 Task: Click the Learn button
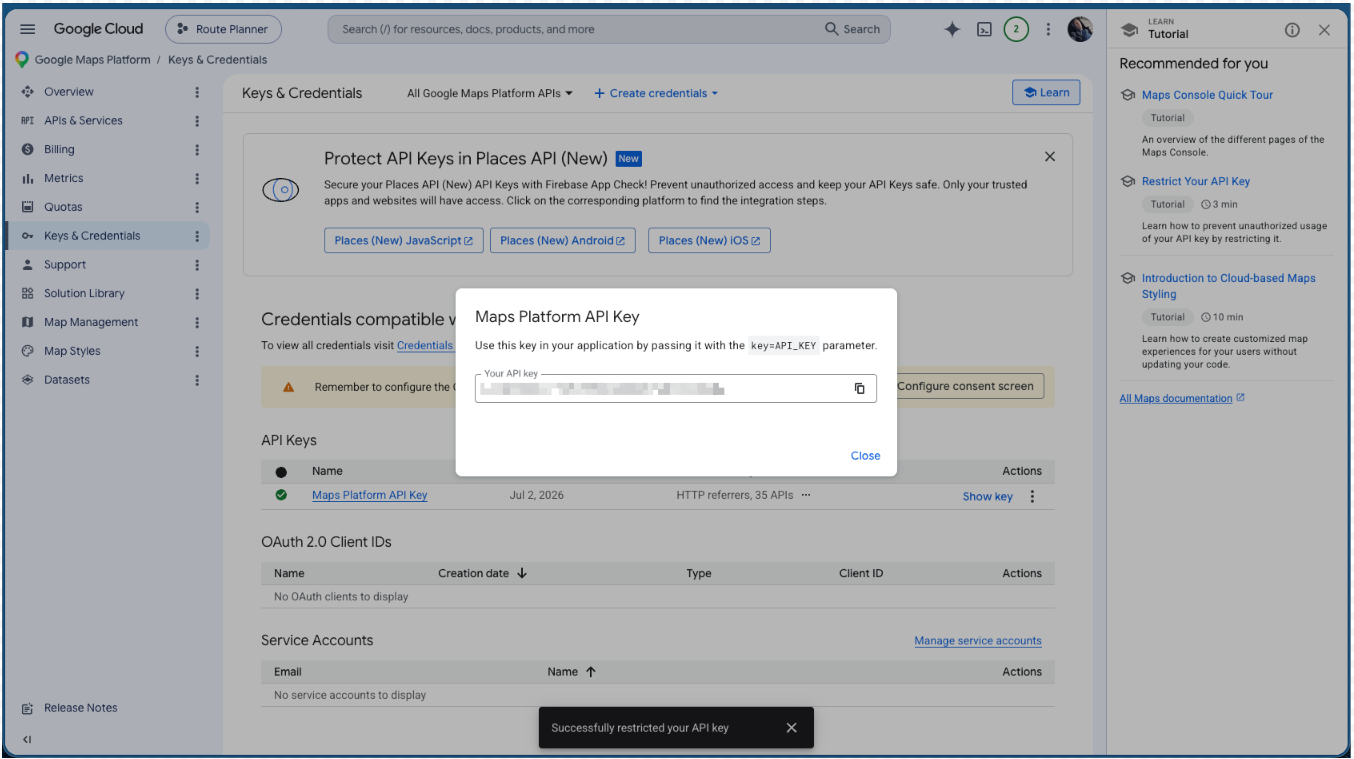coord(1046,93)
